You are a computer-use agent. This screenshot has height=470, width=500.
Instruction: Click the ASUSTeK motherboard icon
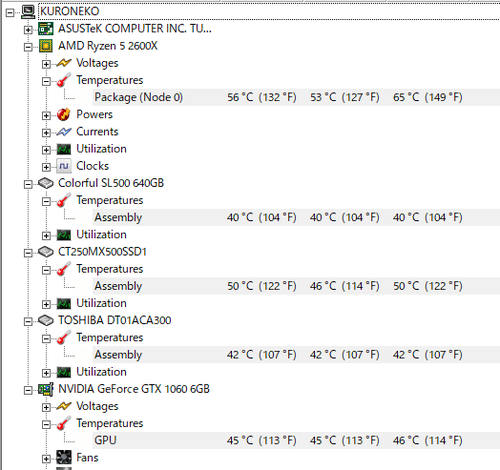[x=46, y=29]
